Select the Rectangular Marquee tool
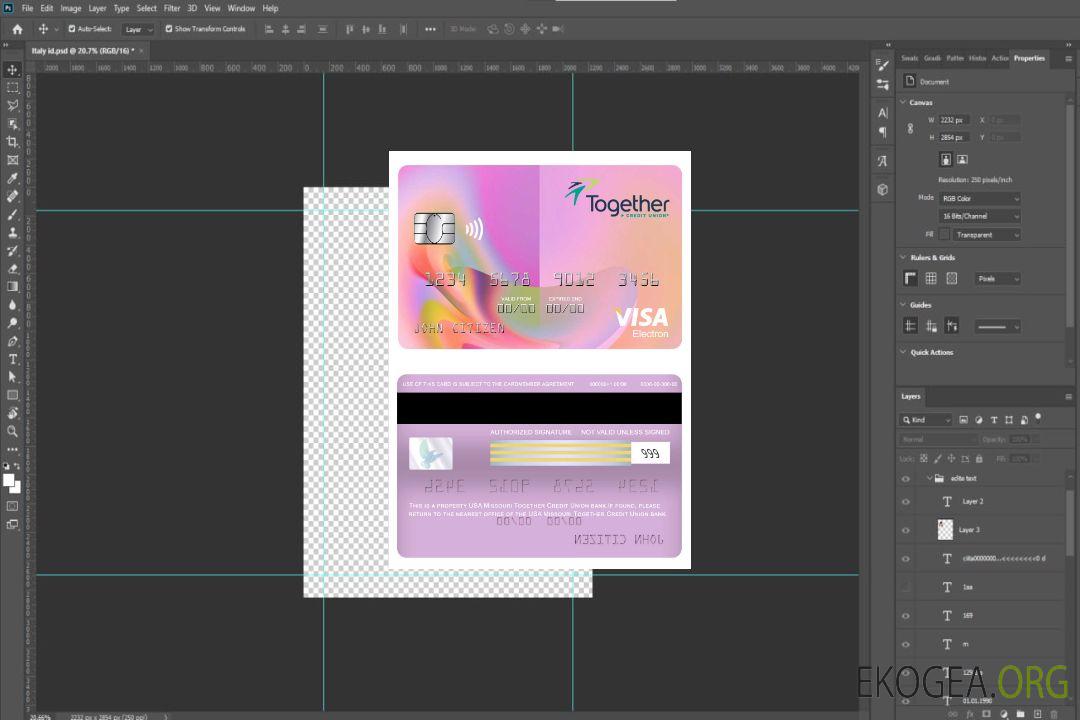 [13, 87]
